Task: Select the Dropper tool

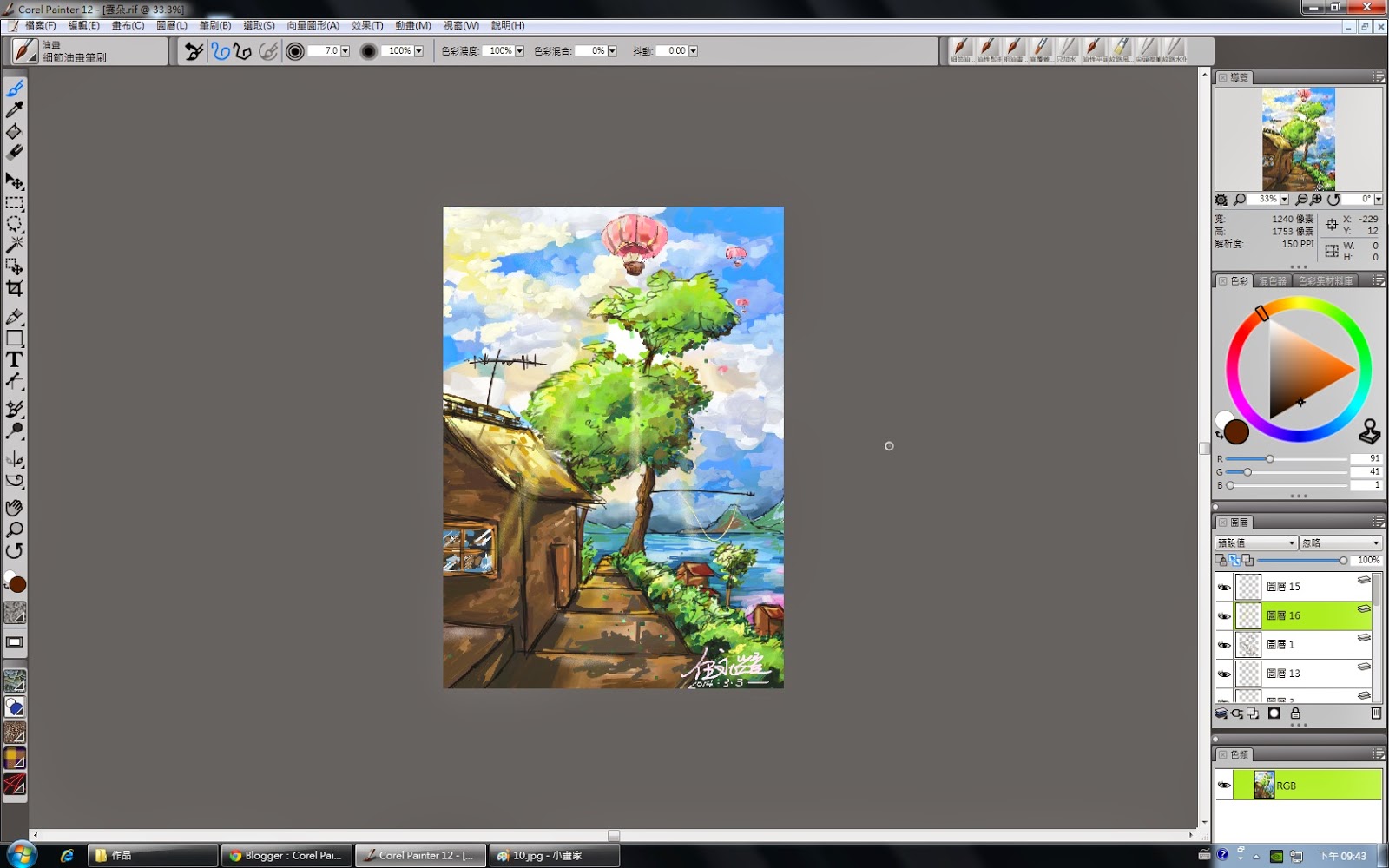Action: [14, 111]
